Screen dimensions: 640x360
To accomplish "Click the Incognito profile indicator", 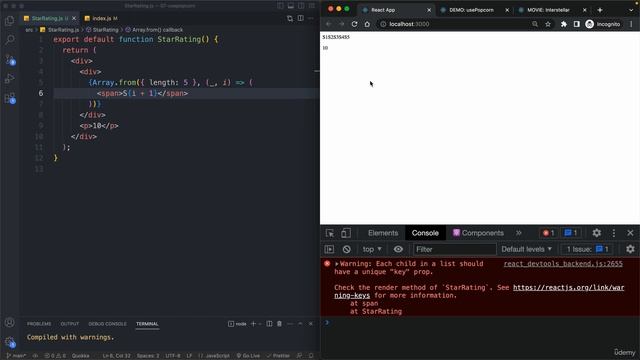I will pos(603,24).
